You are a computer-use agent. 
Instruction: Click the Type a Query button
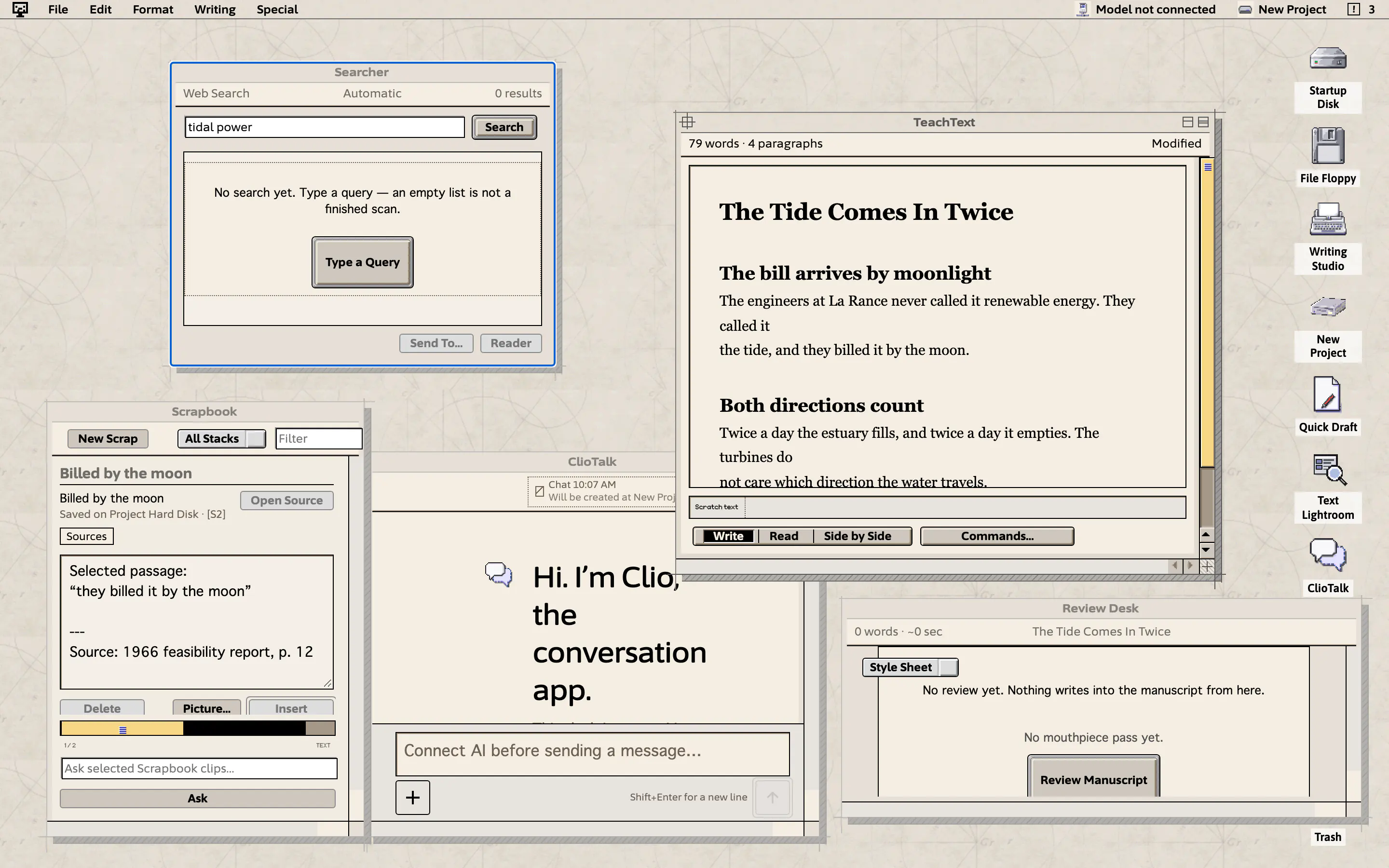(362, 262)
